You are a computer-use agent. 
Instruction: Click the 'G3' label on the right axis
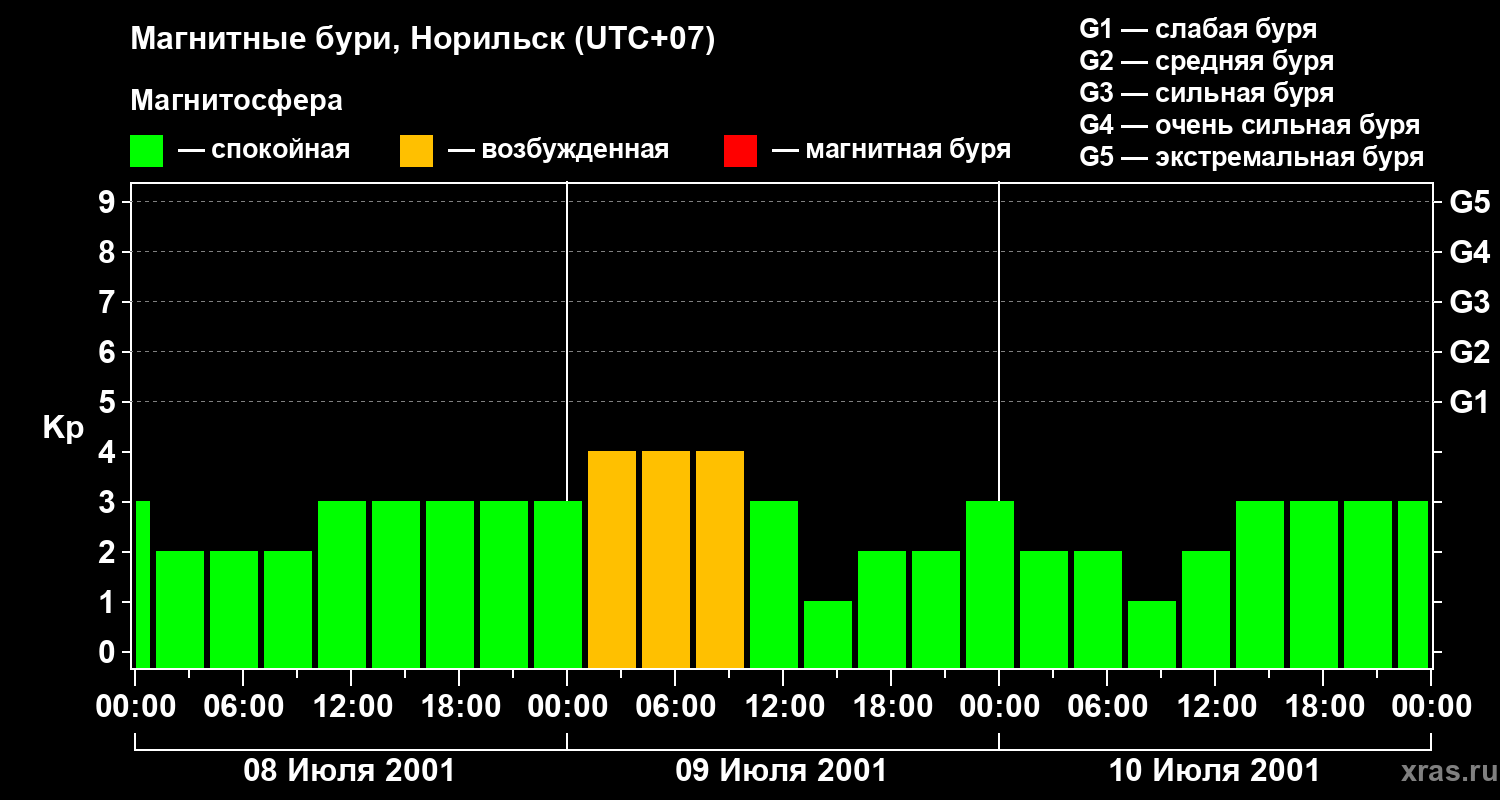click(x=1469, y=302)
